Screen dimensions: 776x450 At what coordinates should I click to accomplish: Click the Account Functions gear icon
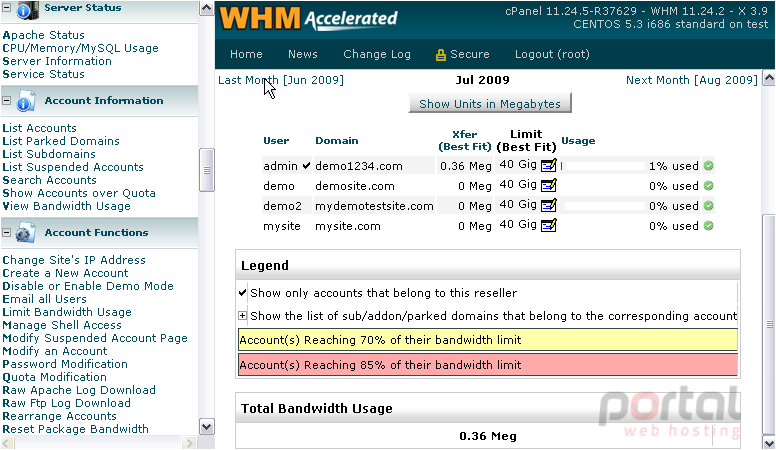tap(25, 233)
